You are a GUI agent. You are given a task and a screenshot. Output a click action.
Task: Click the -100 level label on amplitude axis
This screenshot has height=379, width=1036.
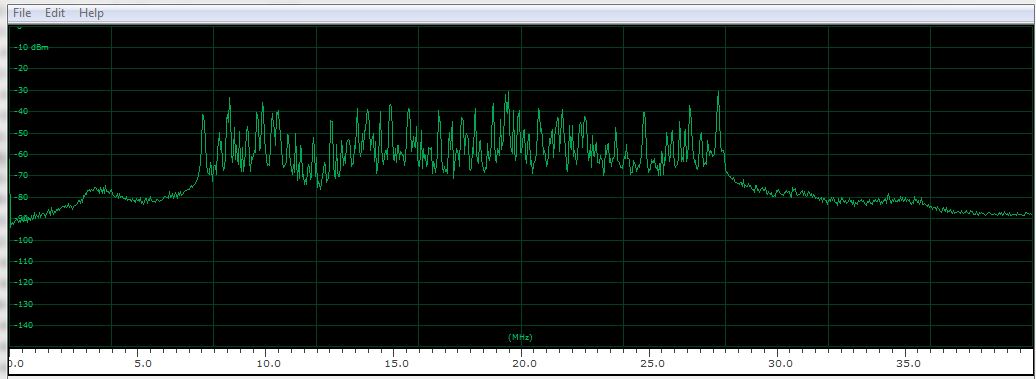click(x=25, y=240)
